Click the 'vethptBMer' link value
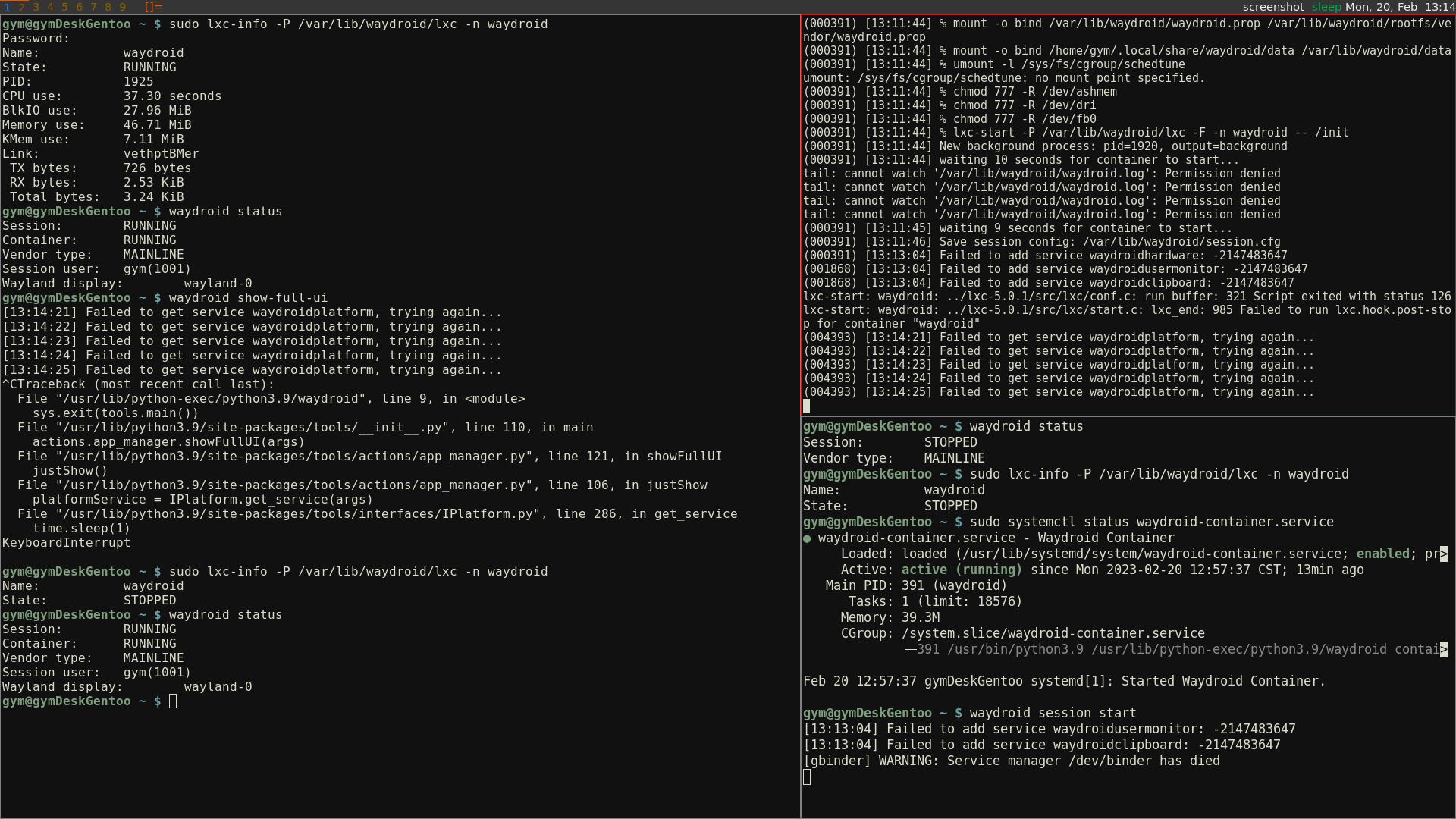The width and height of the screenshot is (1456, 819). [x=162, y=154]
